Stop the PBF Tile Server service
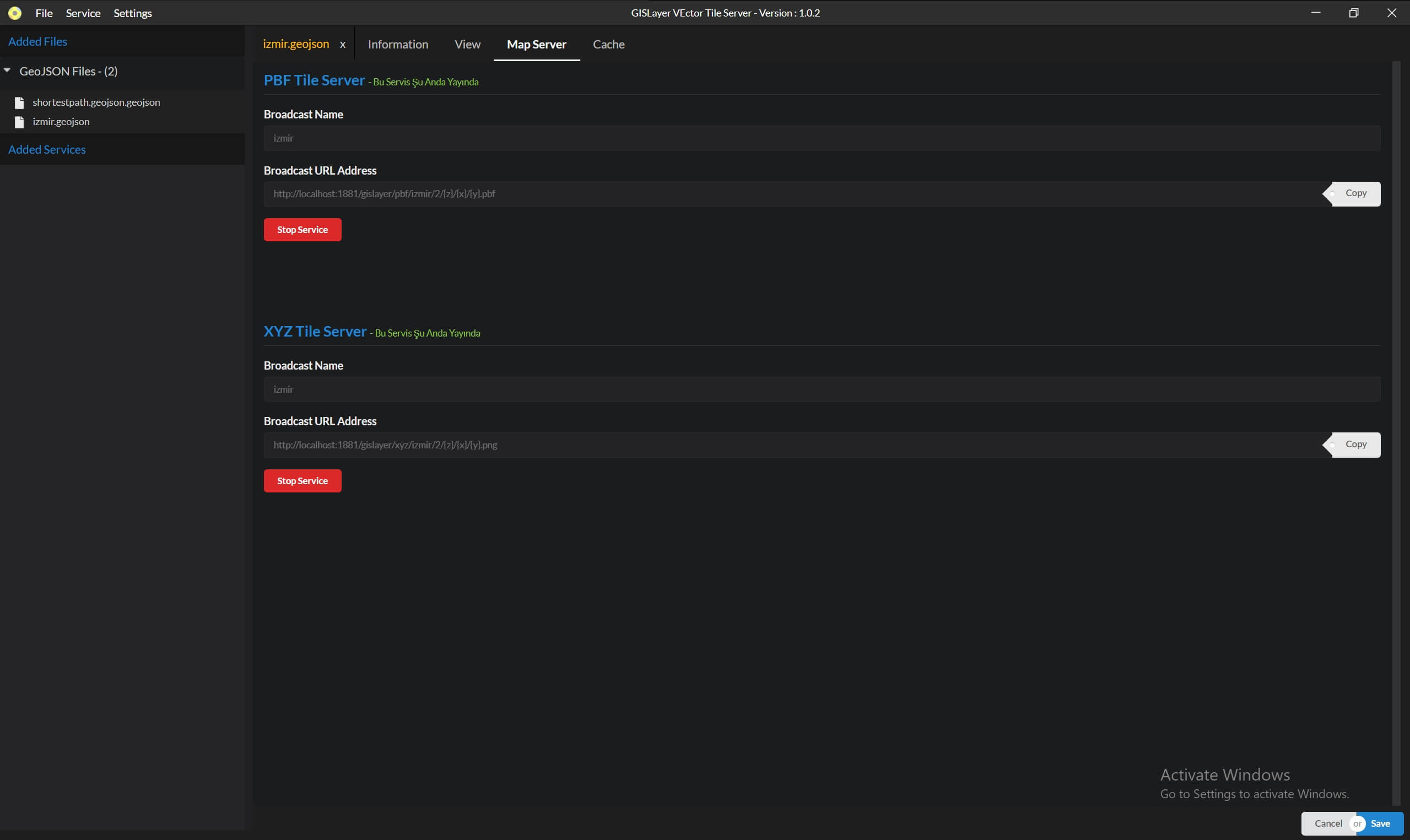The width and height of the screenshot is (1410, 840). (x=302, y=229)
